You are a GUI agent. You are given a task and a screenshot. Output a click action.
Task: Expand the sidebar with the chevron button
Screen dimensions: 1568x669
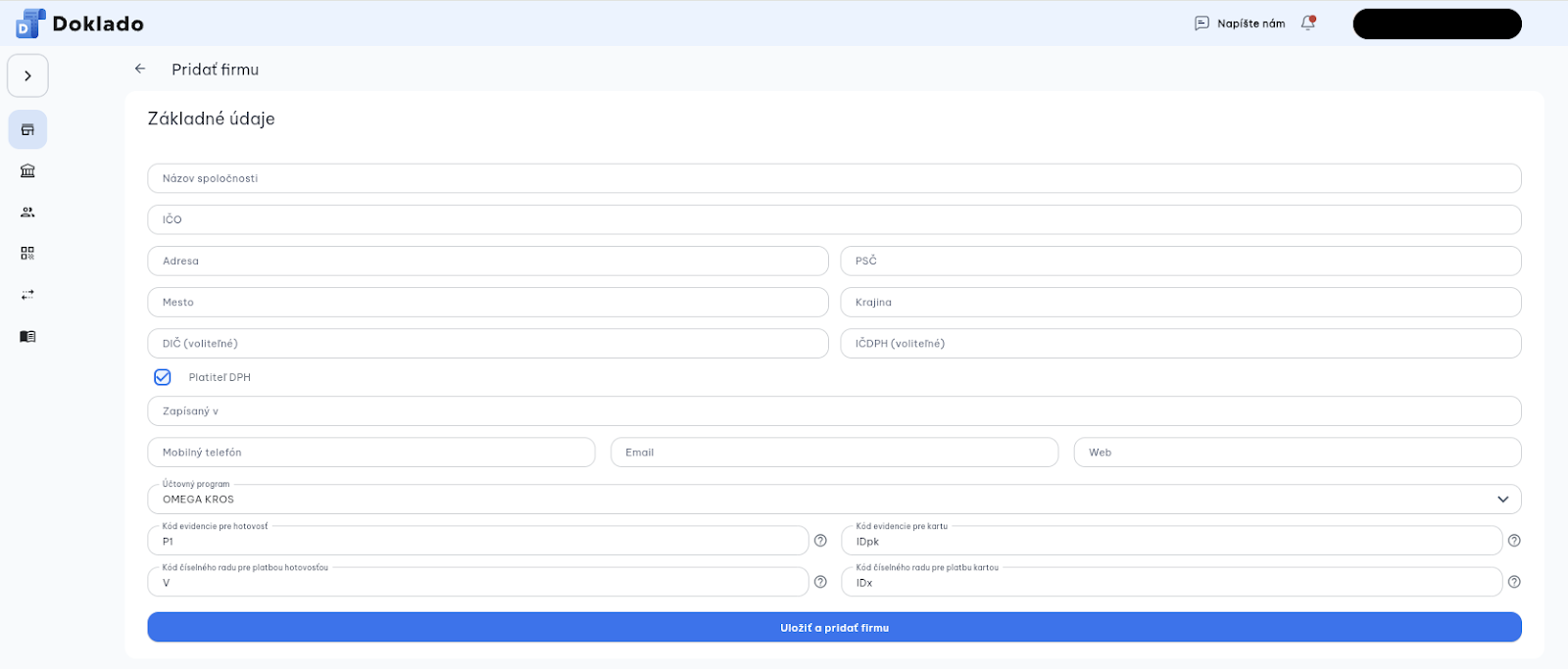click(x=27, y=75)
